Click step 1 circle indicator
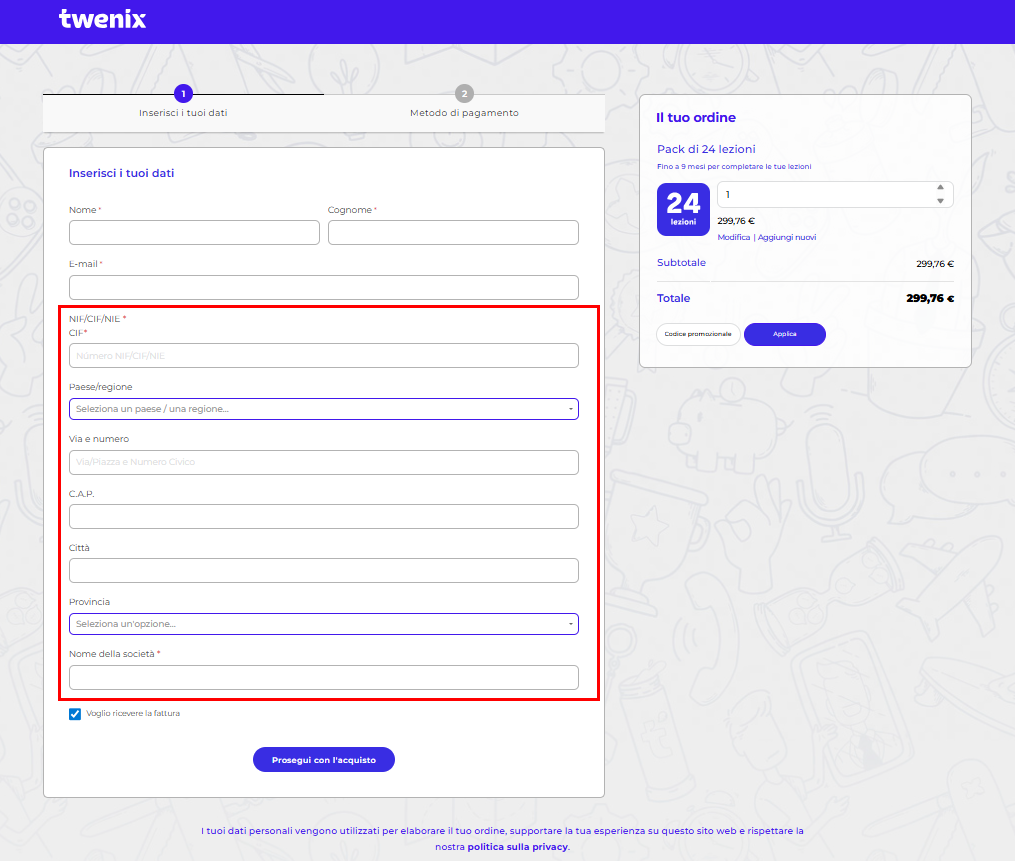1015x861 pixels. click(183, 94)
